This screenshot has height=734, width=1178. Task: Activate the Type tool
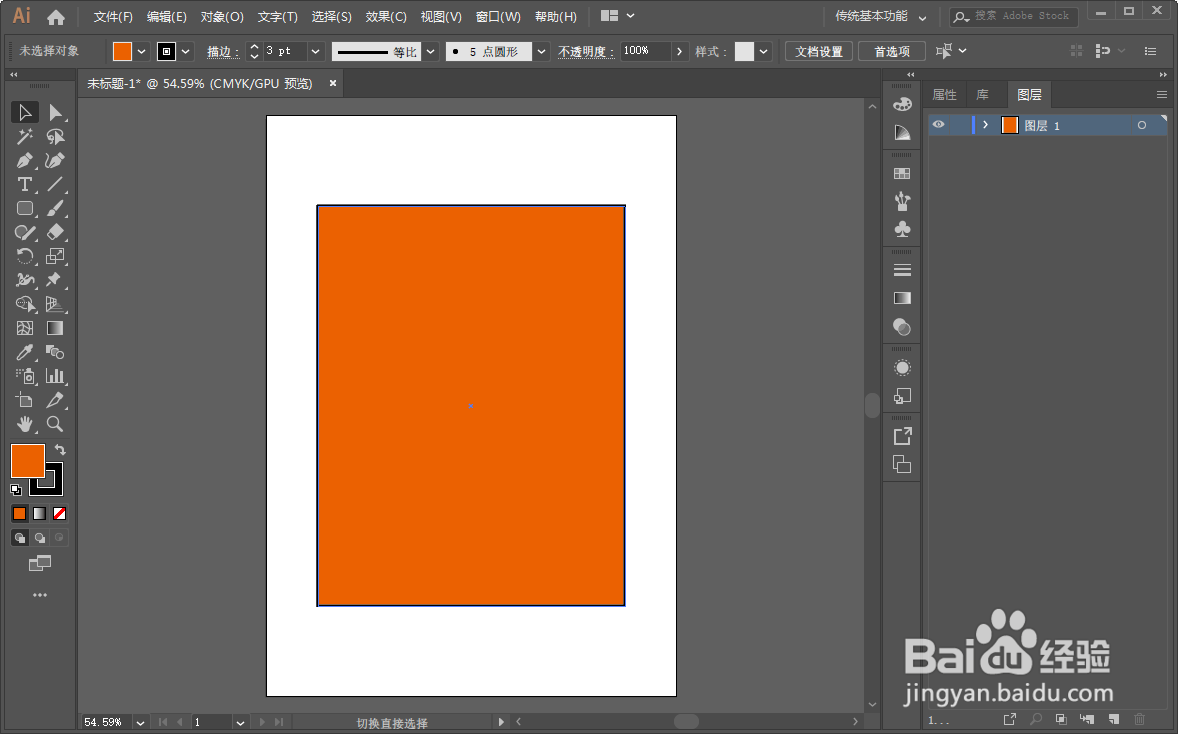tap(25, 185)
